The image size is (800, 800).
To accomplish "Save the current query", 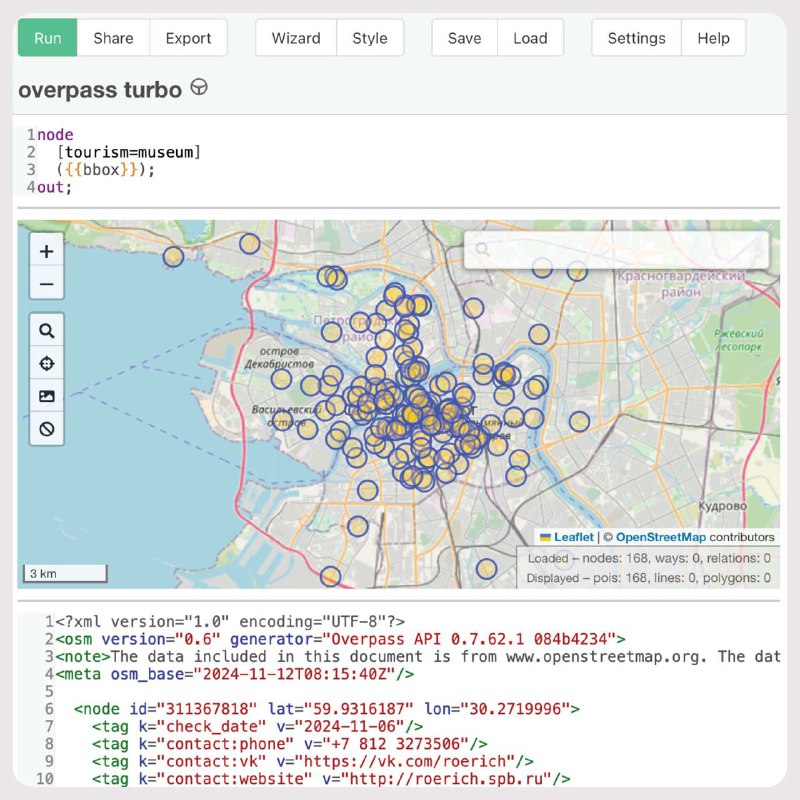I will point(464,38).
